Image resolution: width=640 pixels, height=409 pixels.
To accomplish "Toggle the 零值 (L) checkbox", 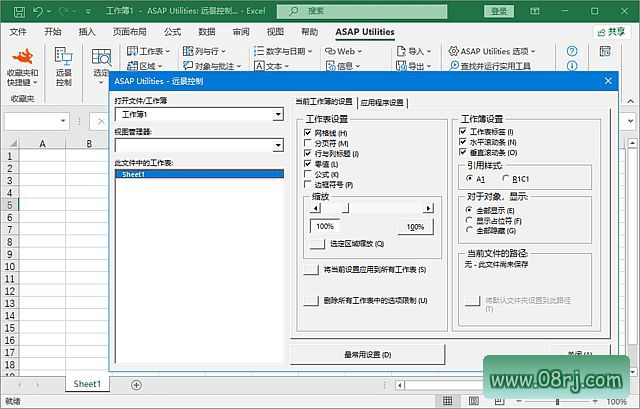I will click(x=308, y=164).
